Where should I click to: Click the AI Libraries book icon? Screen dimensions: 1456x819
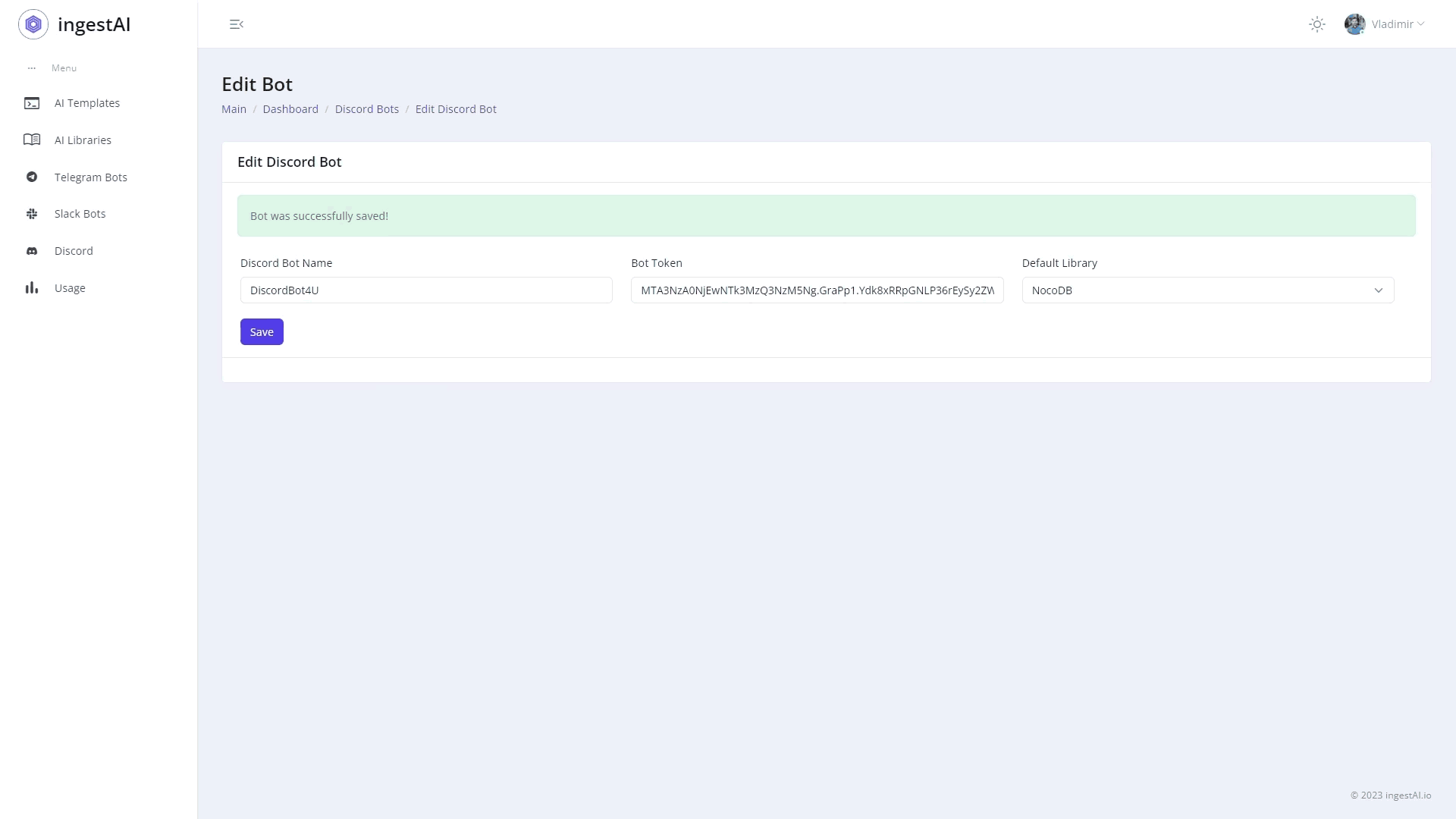32,140
